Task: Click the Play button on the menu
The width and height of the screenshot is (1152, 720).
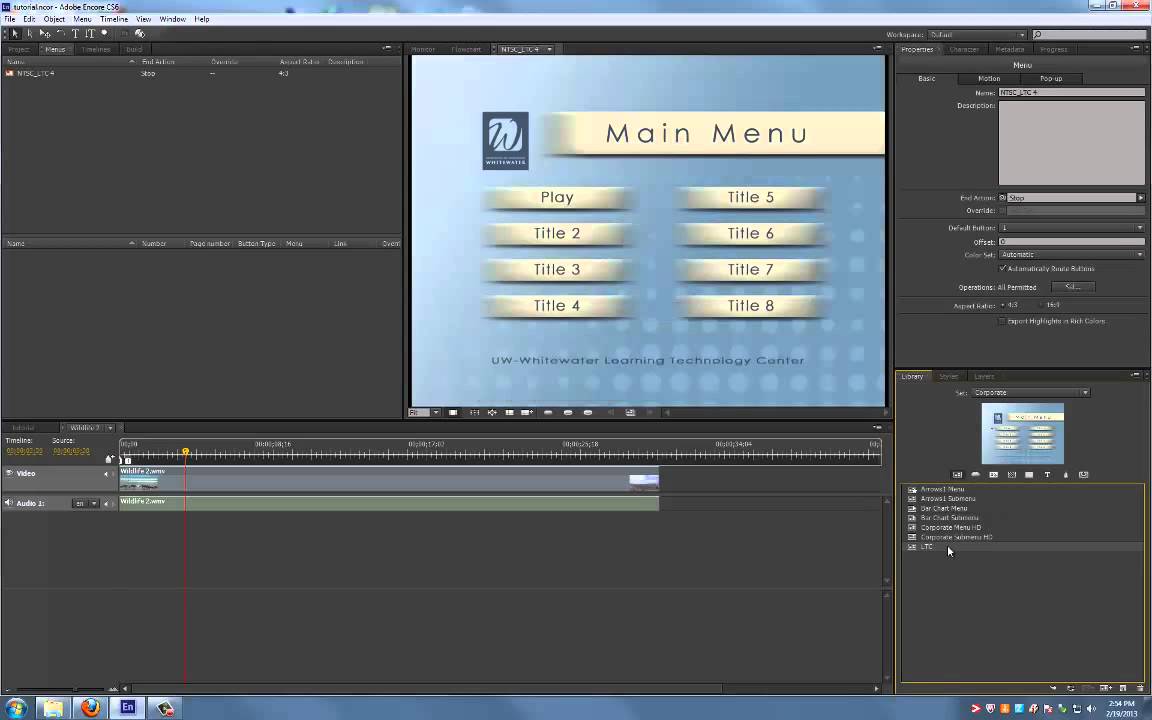Action: [557, 198]
